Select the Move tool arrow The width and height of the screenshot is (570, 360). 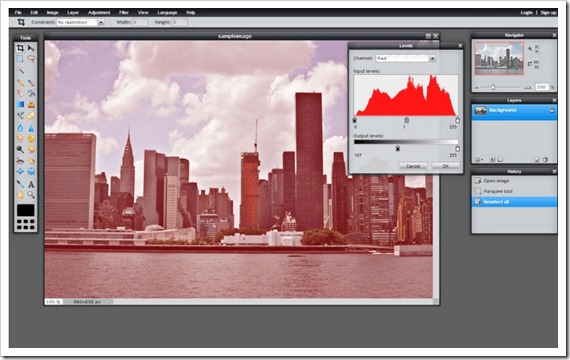(31, 48)
